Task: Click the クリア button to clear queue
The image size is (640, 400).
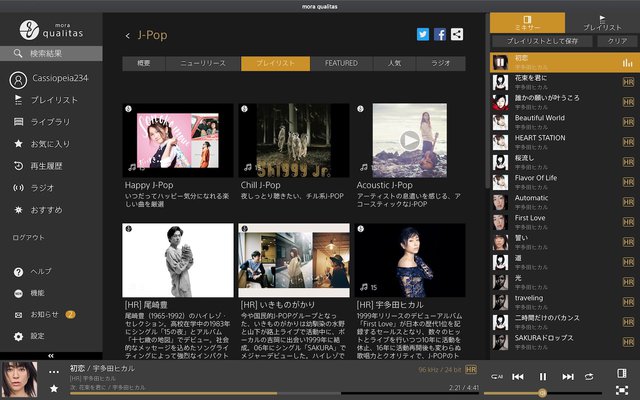Action: (x=618, y=41)
